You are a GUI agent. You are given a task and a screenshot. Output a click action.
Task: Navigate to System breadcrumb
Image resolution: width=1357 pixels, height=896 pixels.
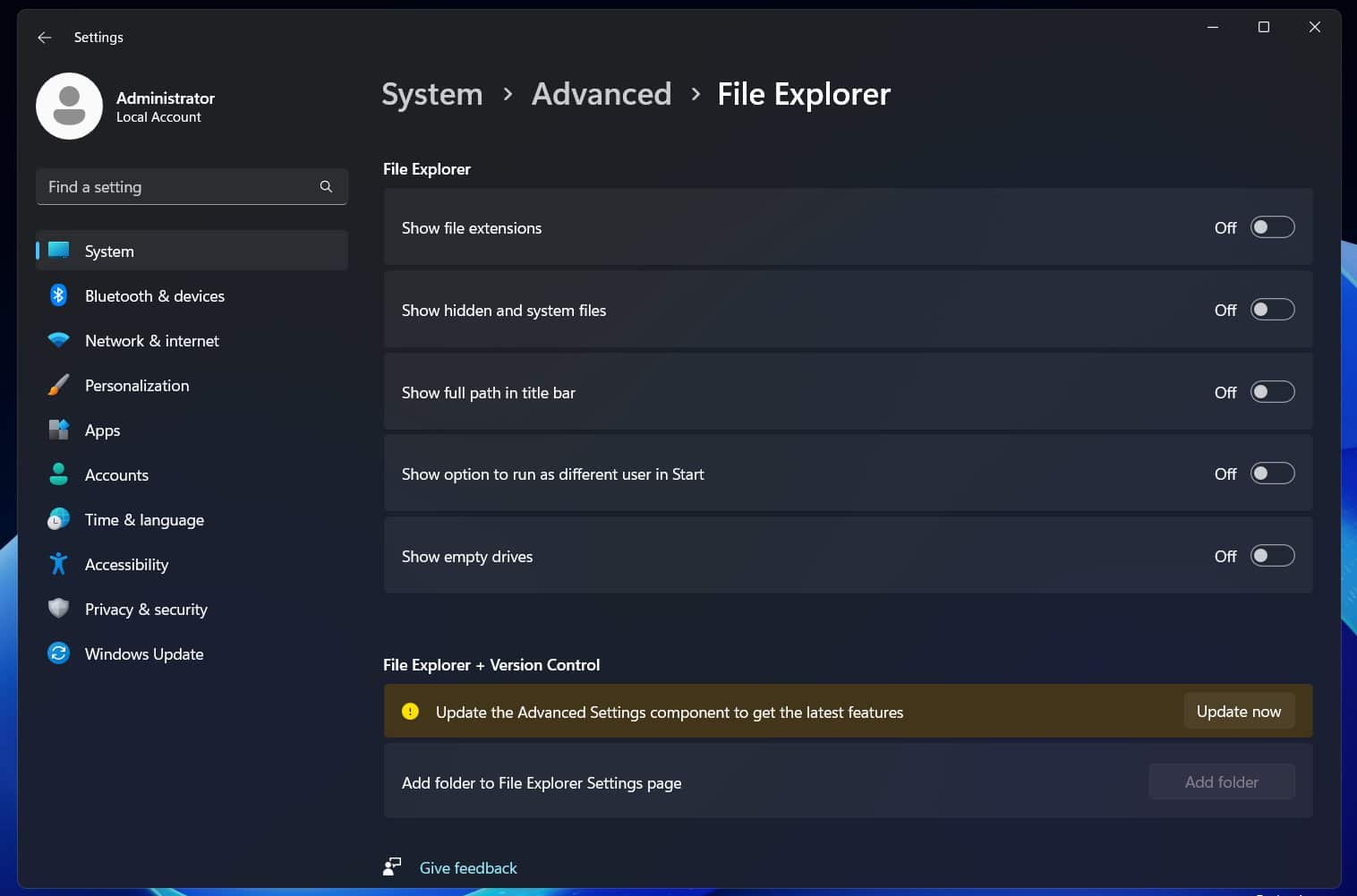(x=431, y=94)
